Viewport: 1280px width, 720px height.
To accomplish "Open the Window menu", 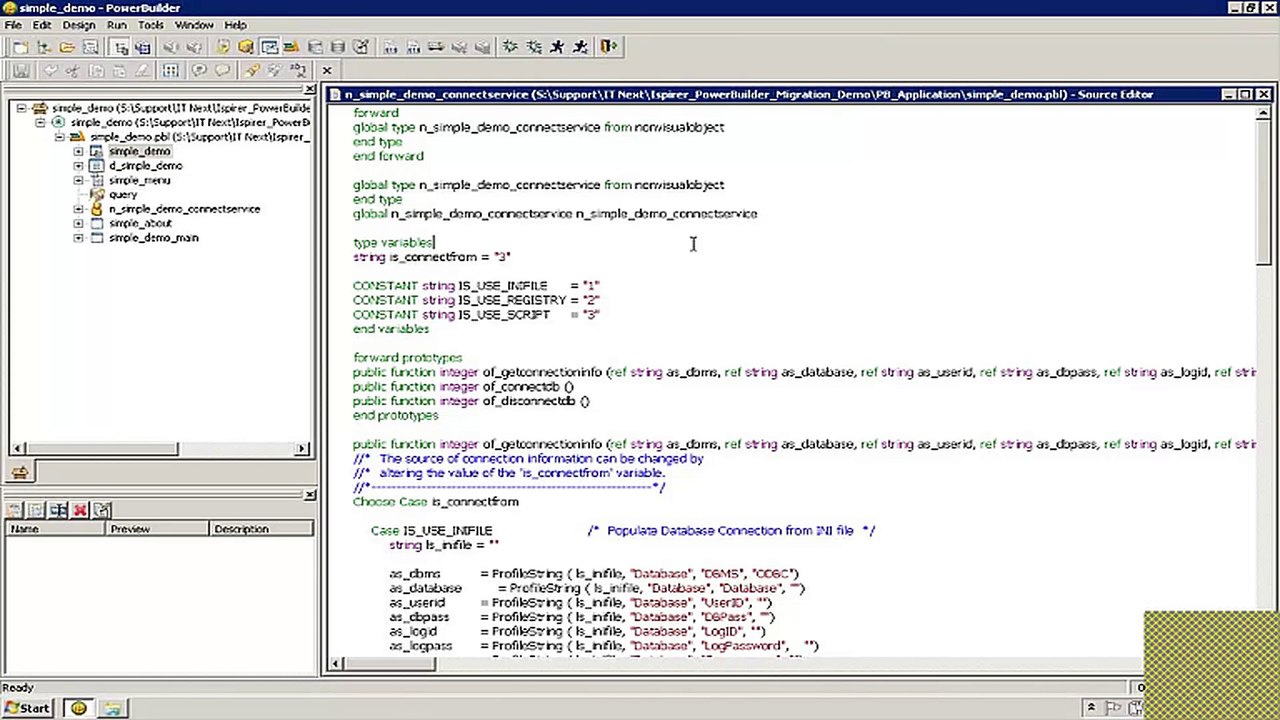I will [x=194, y=25].
